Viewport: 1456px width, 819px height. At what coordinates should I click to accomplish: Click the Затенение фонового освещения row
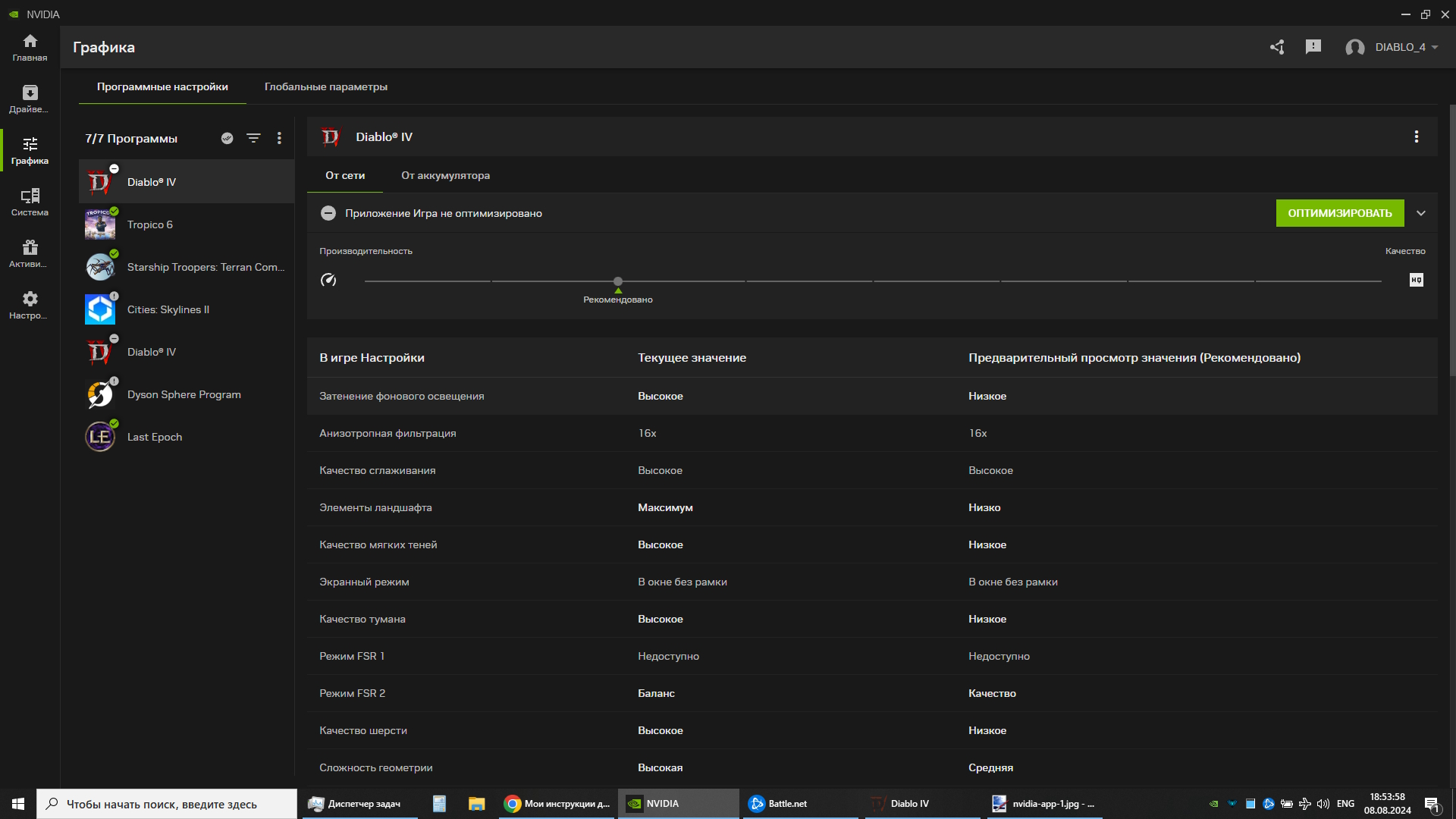coord(872,396)
